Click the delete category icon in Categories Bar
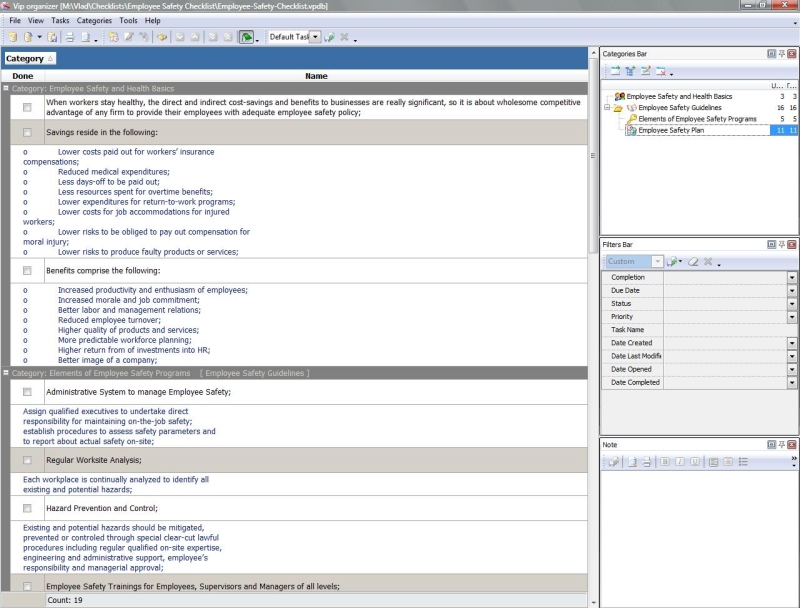Viewport: 800px width, 608px height. click(x=660, y=71)
